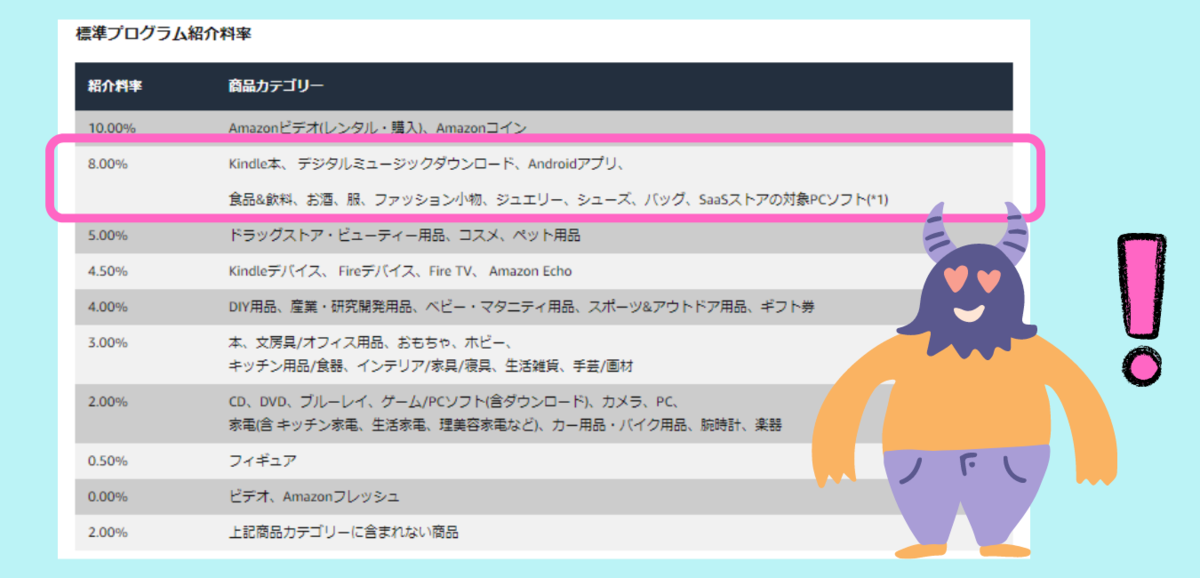Select the 2.00% cell beside CD、DVD
Image resolution: width=1200 pixels, height=578 pixels.
coord(108,402)
